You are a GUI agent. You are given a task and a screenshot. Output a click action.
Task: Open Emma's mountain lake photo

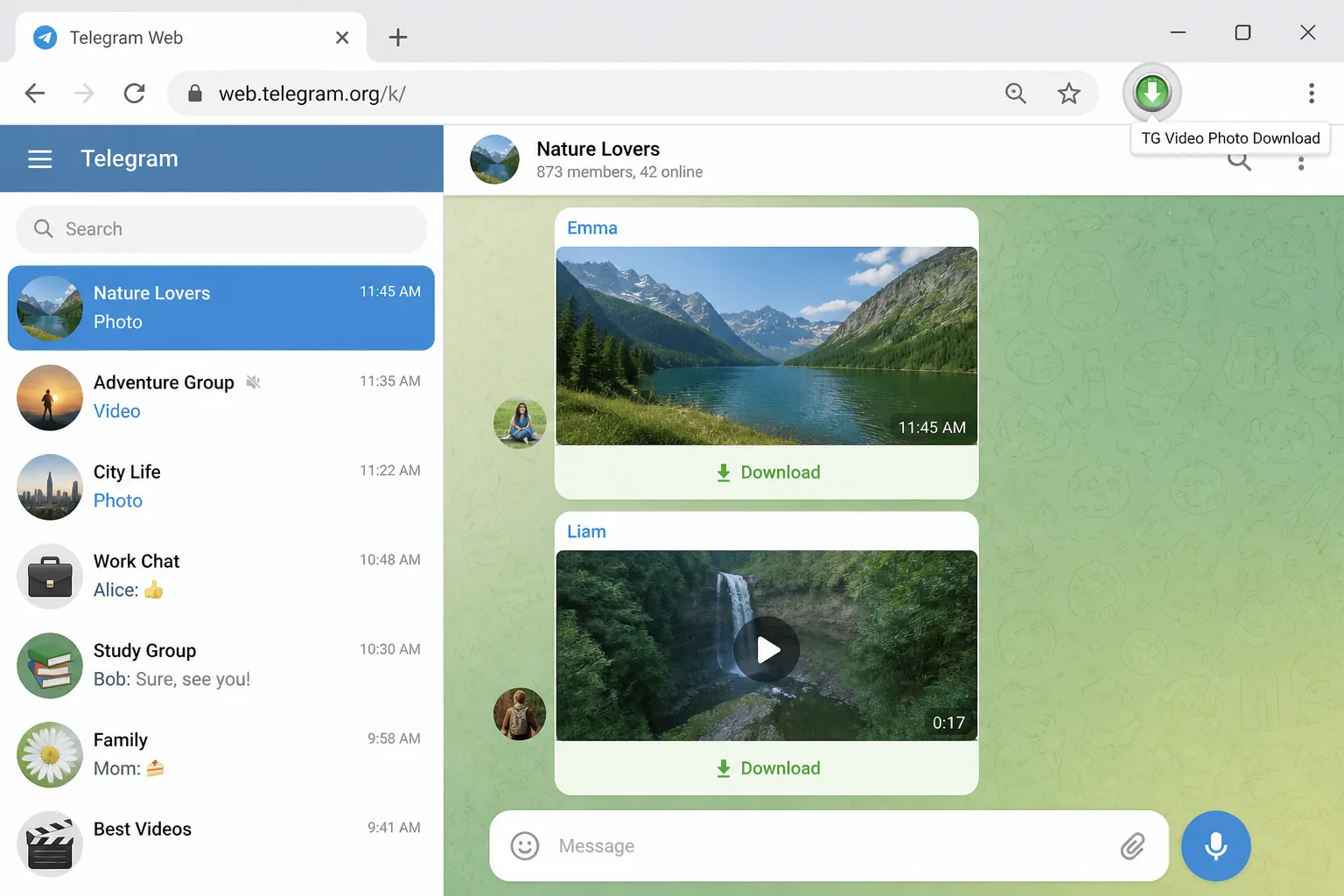(766, 346)
